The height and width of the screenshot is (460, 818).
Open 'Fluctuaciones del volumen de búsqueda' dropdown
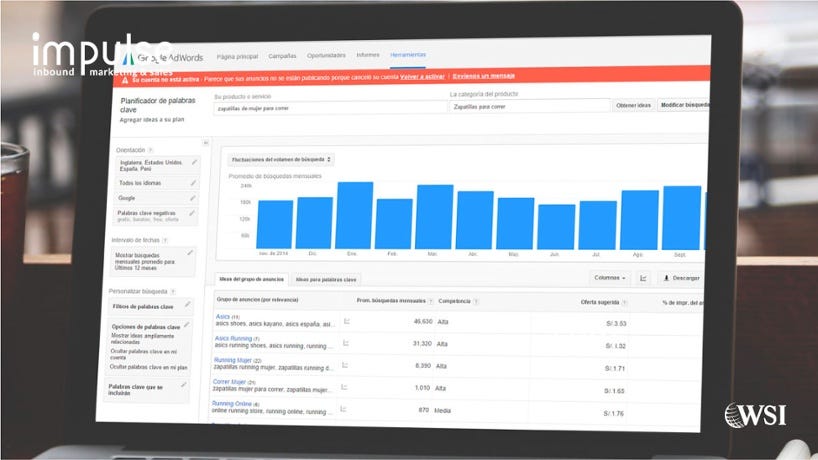coord(281,160)
